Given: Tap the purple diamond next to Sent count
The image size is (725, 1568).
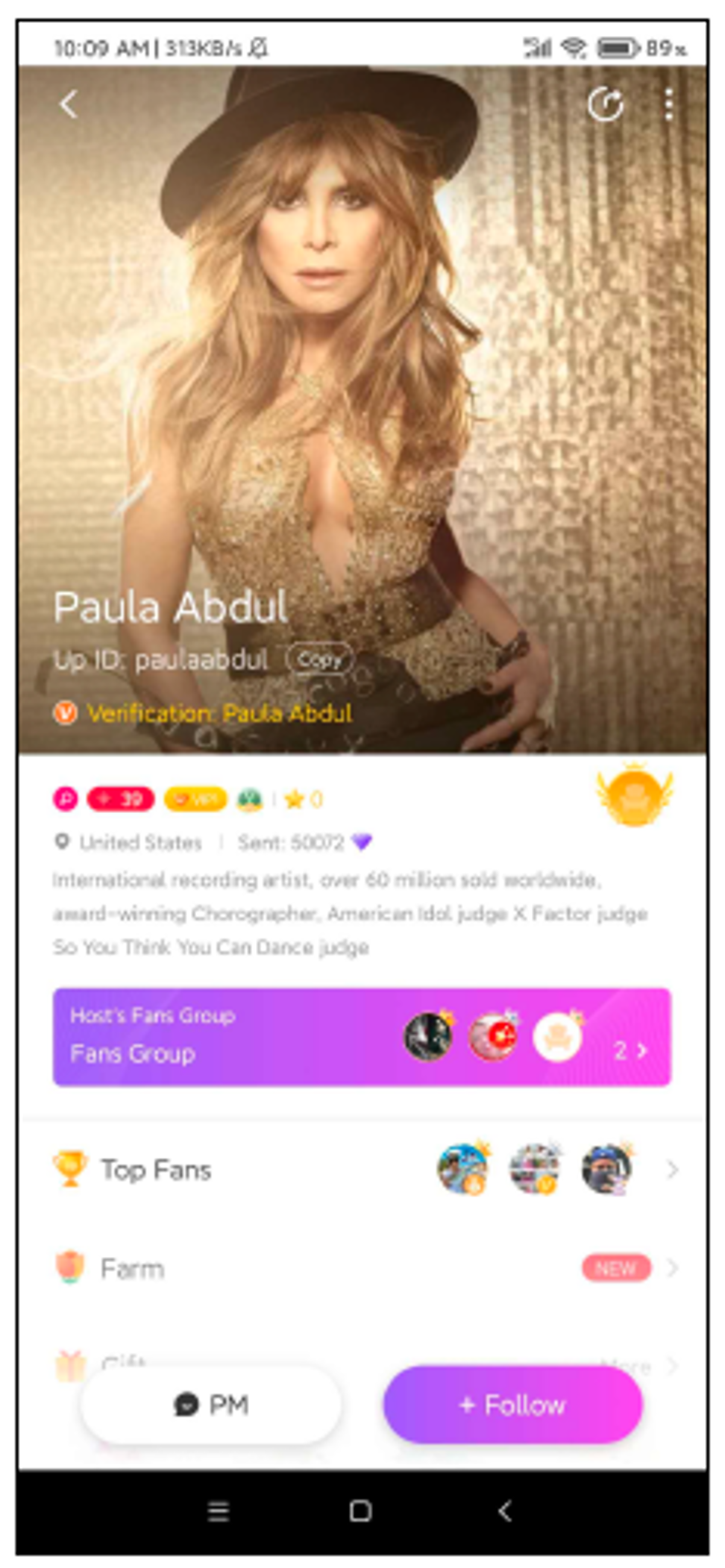Looking at the screenshot, I should coord(362,842).
